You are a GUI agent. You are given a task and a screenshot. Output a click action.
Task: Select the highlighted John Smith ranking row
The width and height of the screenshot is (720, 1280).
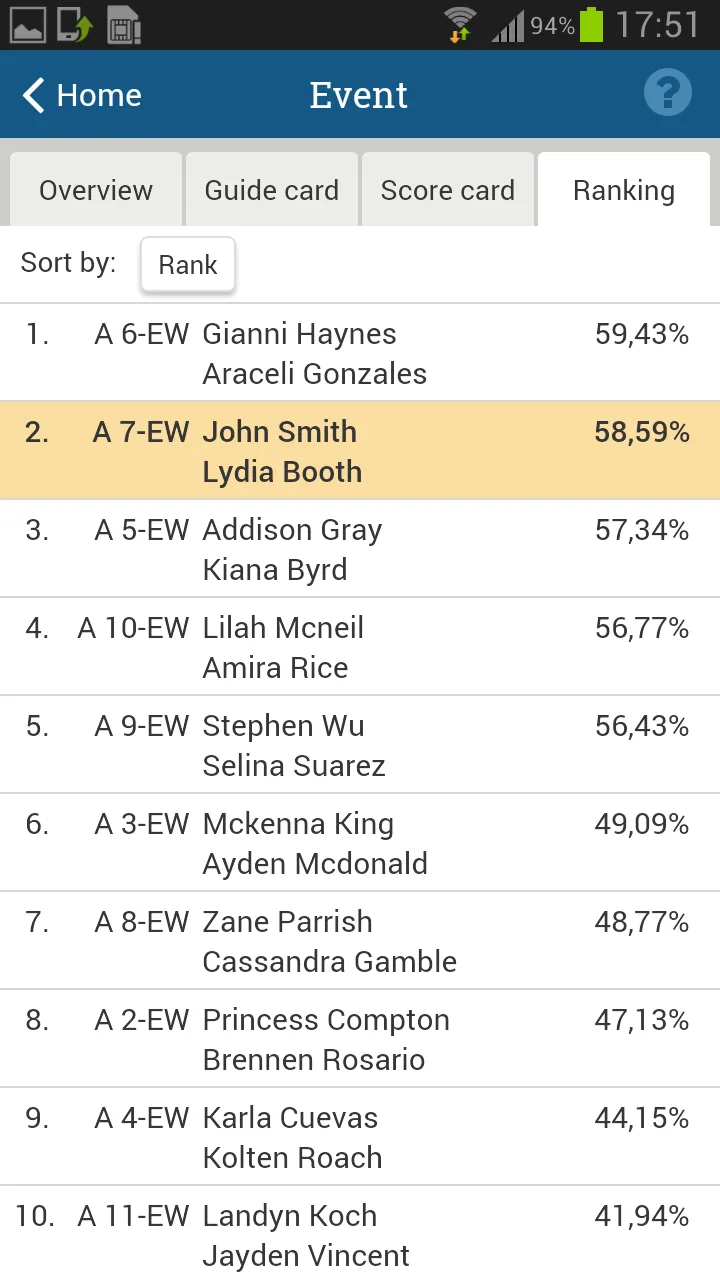pyautogui.click(x=360, y=451)
